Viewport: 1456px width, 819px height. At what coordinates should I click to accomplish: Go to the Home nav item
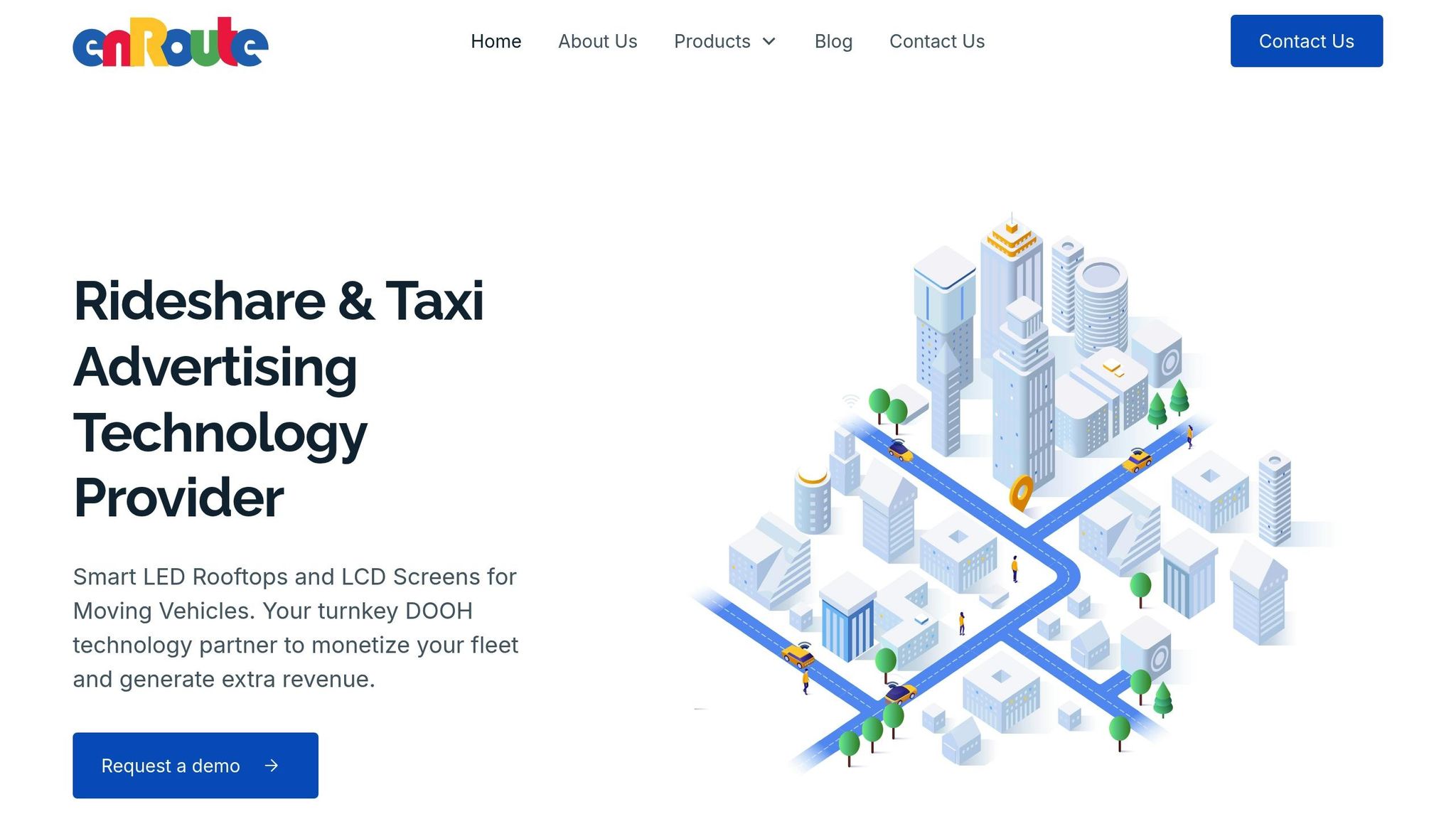coord(496,41)
